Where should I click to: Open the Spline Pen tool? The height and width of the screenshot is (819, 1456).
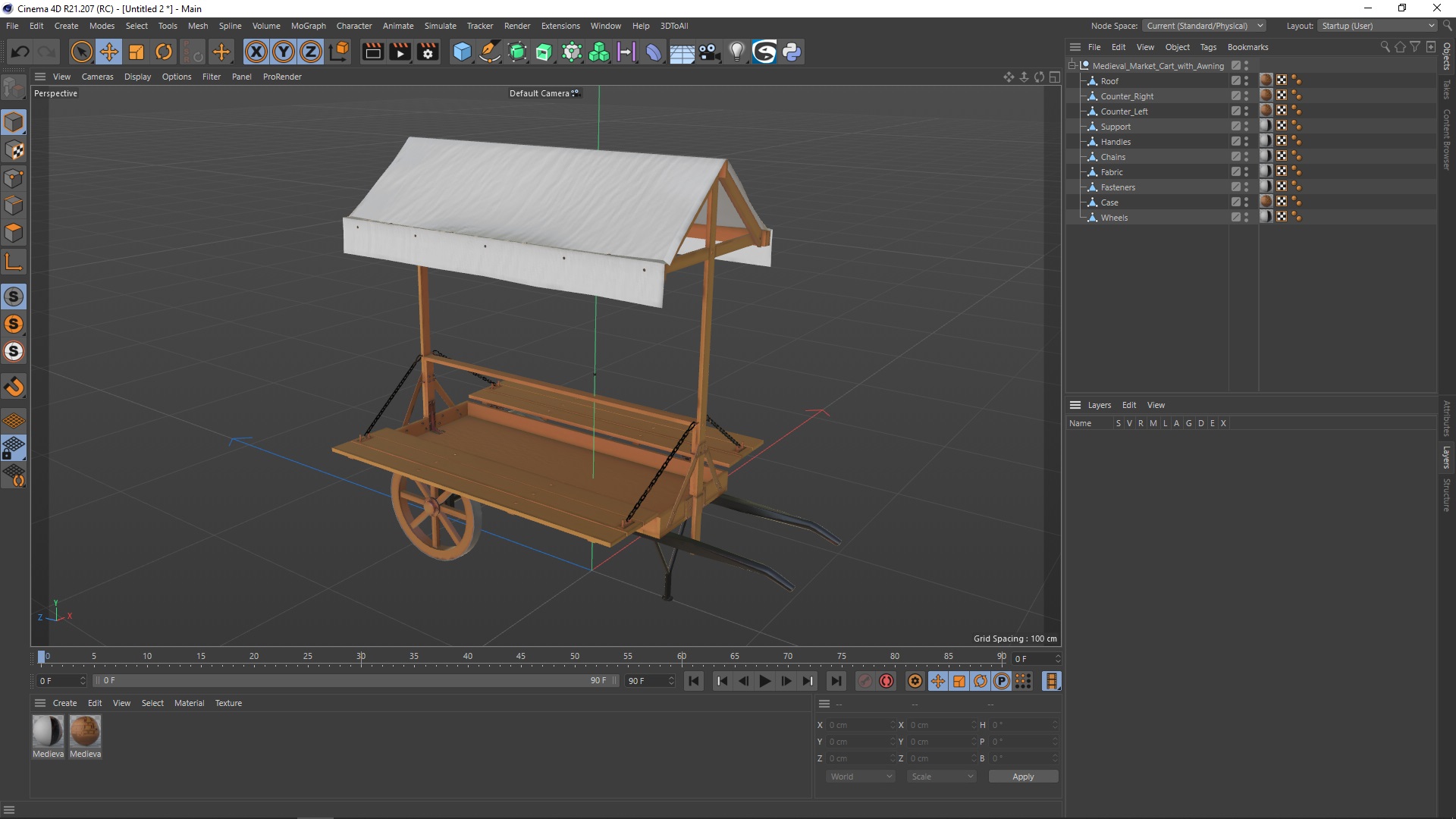(x=490, y=52)
